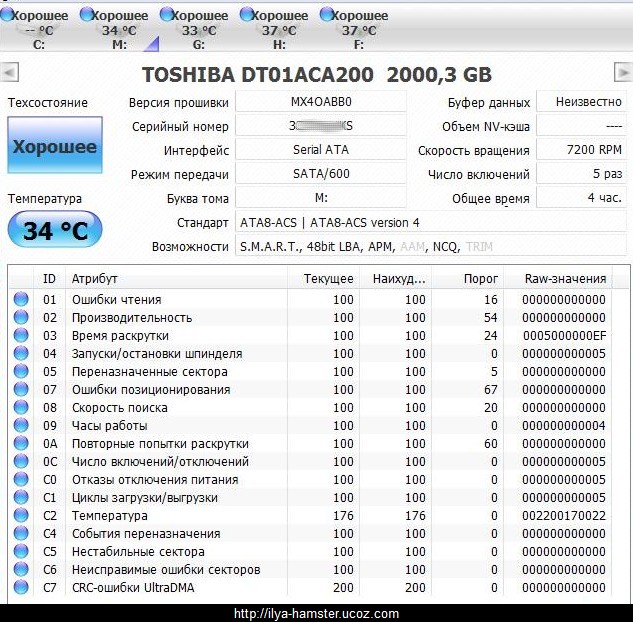The width and height of the screenshot is (633, 622).
Task: Click status orb for C5 Нестабильные сектора
Action: [x=21, y=551]
